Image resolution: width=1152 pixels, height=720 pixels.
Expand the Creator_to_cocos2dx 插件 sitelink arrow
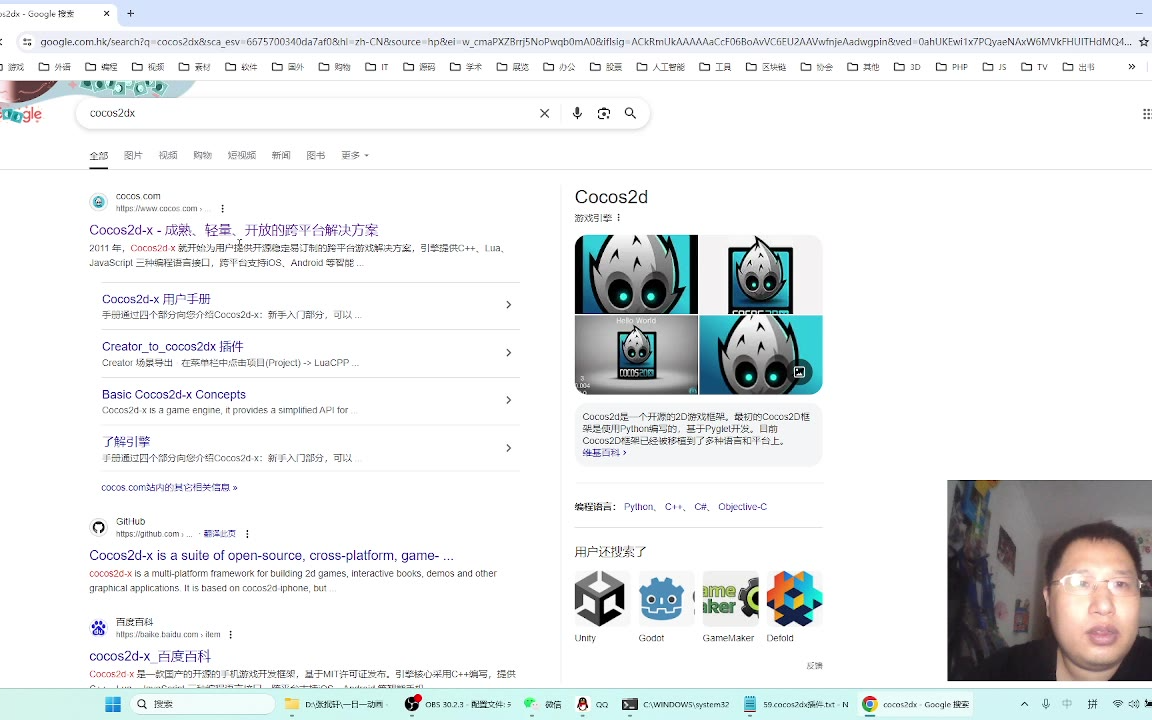[508, 353]
